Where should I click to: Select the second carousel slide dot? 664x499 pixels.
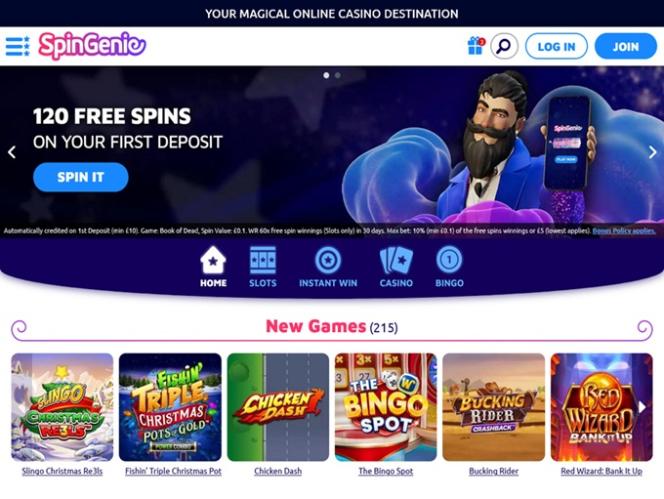pos(338,75)
